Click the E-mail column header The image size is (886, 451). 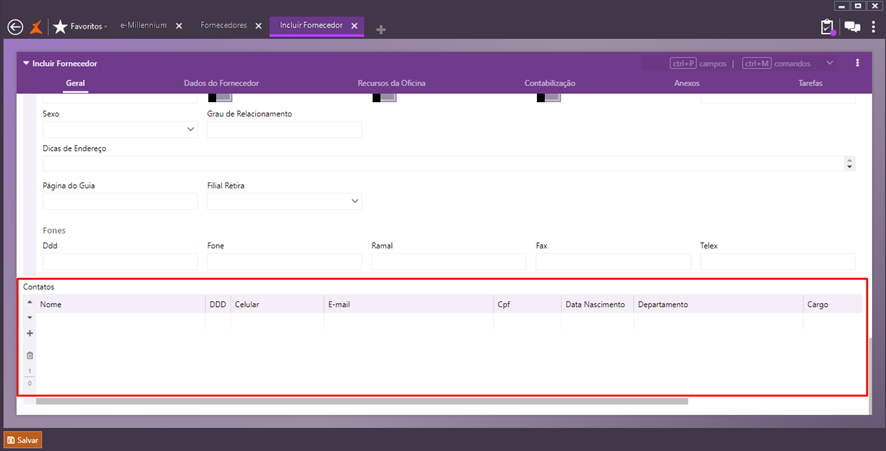coord(409,304)
